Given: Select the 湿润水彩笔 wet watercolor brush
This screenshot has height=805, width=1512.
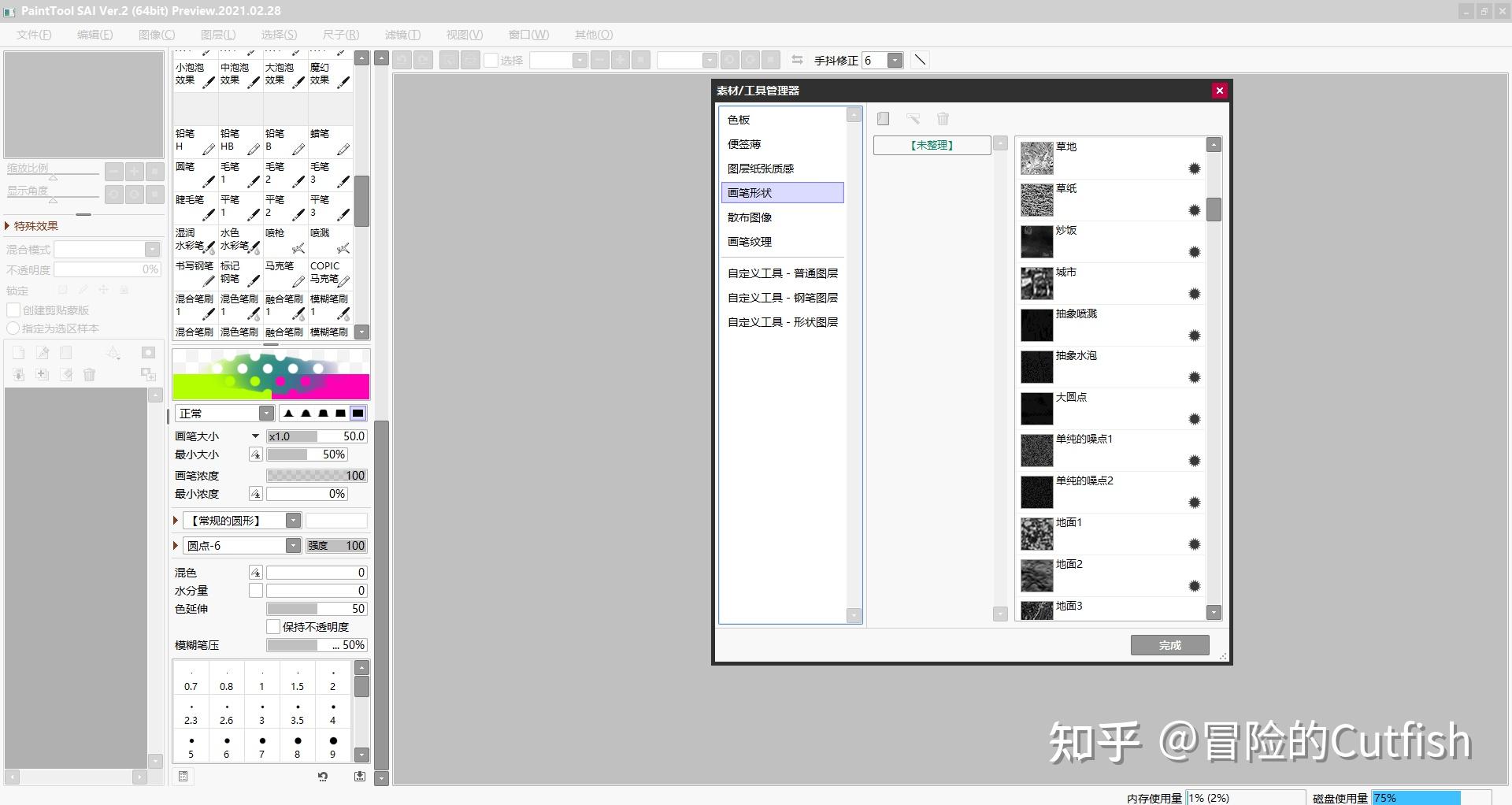Looking at the screenshot, I should (194, 240).
